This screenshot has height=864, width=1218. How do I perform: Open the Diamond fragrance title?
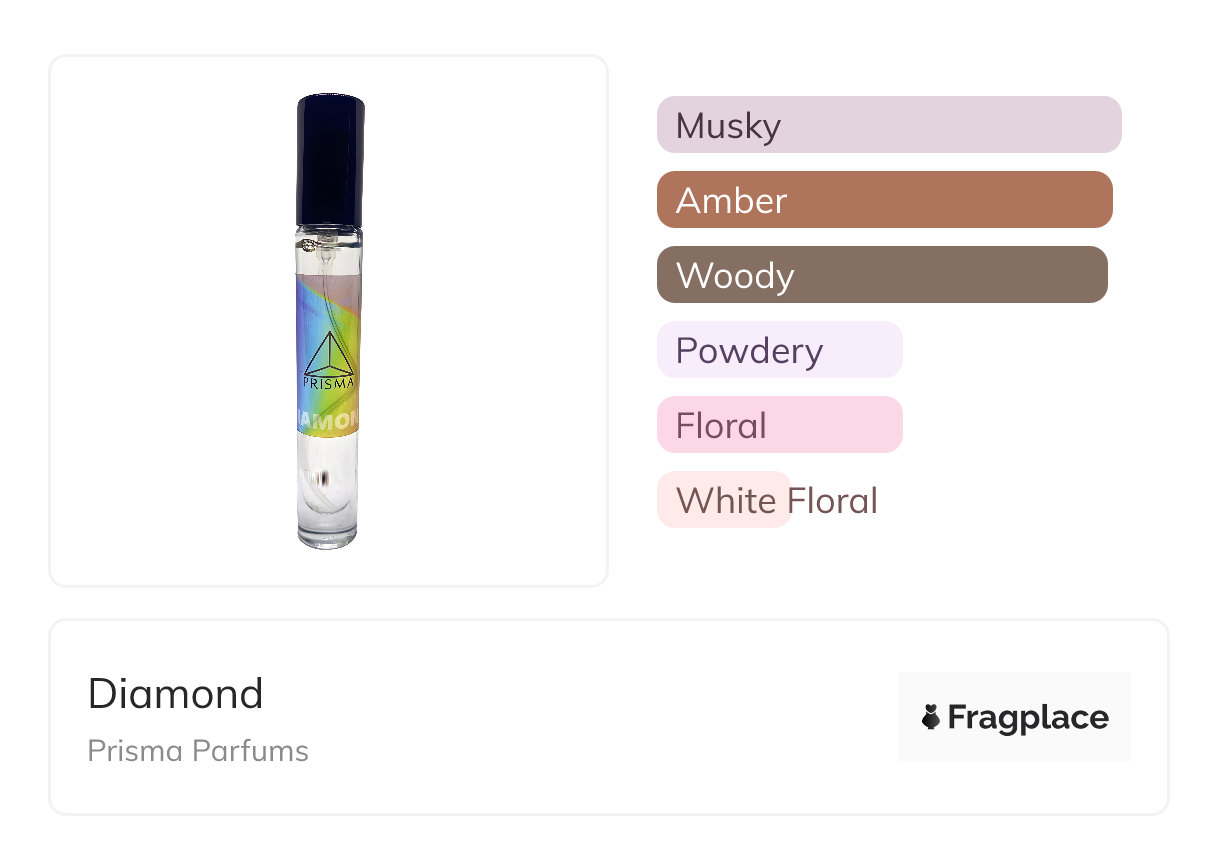175,694
